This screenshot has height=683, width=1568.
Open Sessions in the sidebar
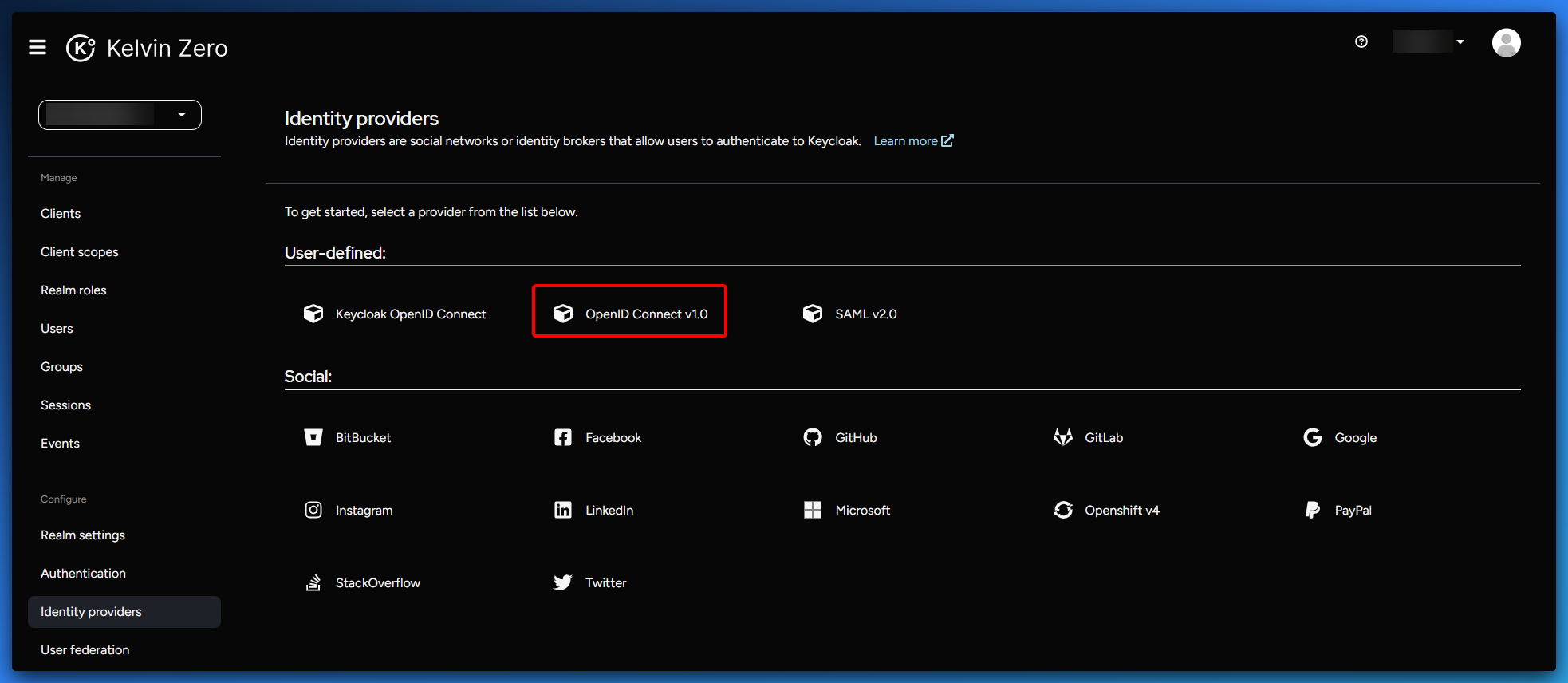coord(65,405)
